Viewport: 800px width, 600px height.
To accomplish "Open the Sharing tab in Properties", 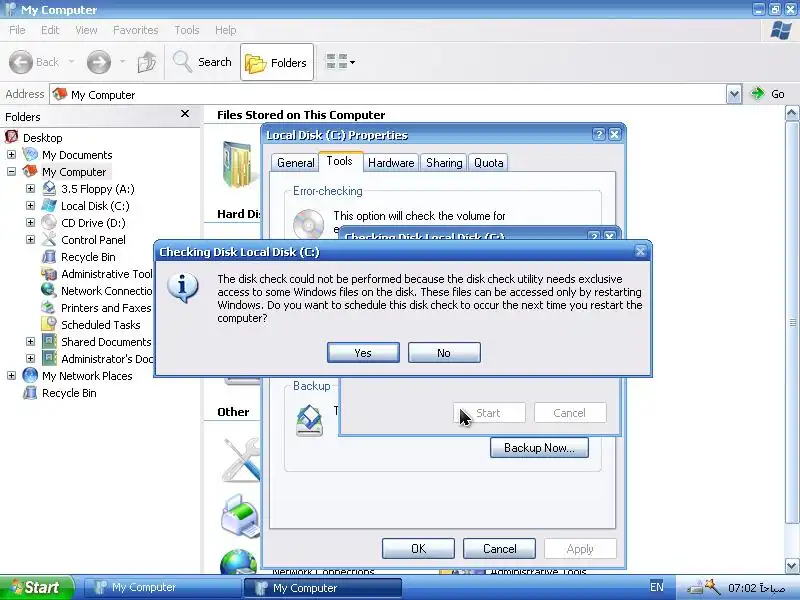I will pos(444,163).
